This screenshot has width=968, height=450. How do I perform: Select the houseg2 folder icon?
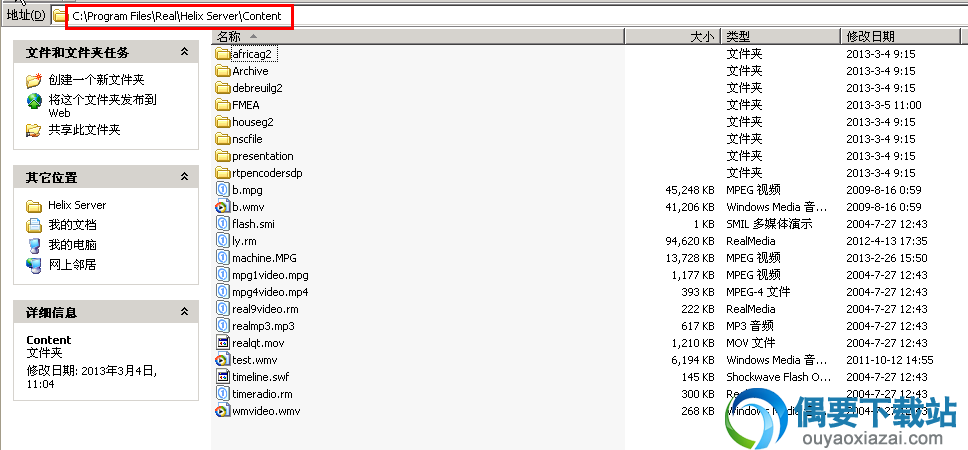coord(222,122)
